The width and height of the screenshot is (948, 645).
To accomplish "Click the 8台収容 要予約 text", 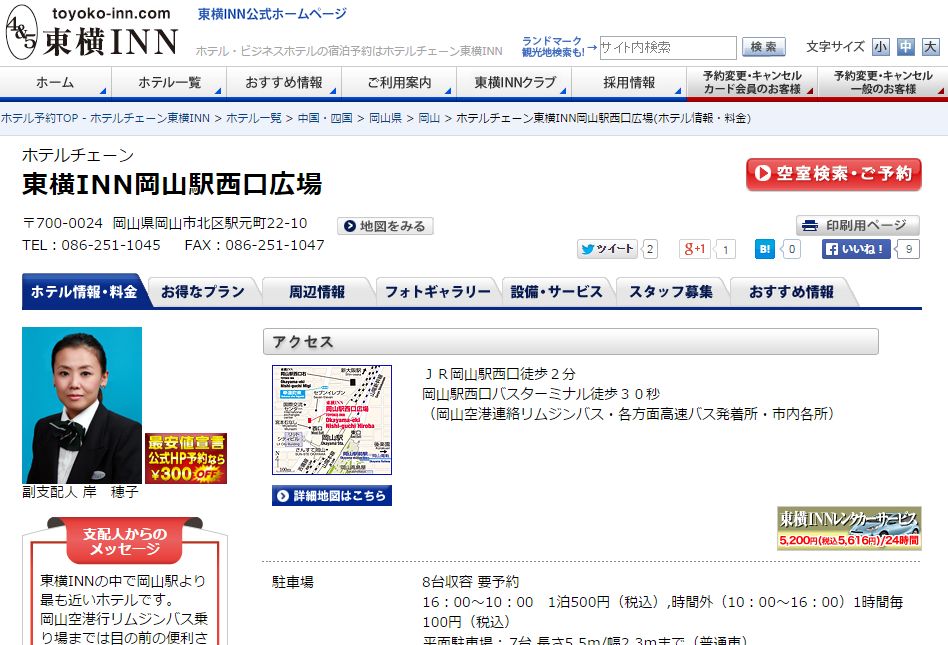I will [x=470, y=582].
